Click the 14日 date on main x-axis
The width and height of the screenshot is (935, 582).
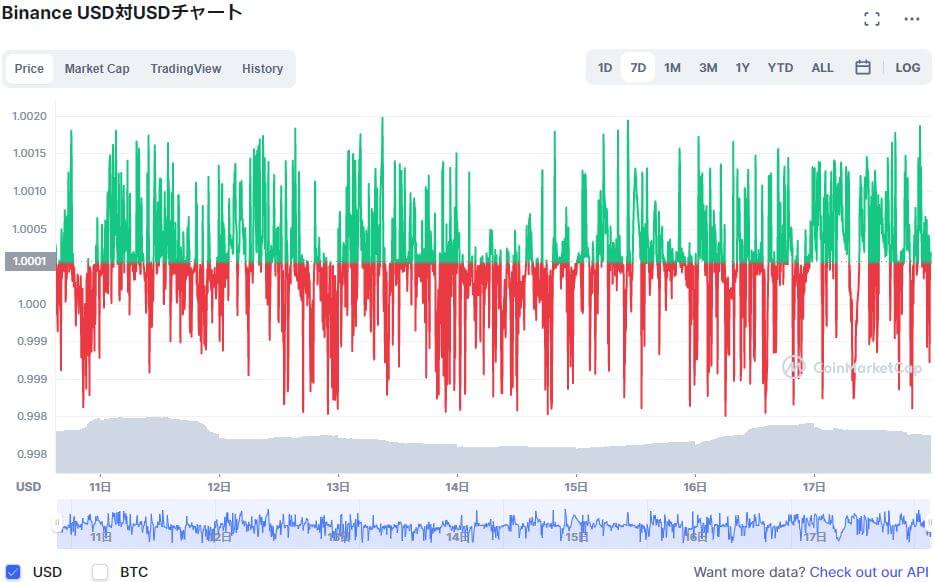pyautogui.click(x=457, y=487)
